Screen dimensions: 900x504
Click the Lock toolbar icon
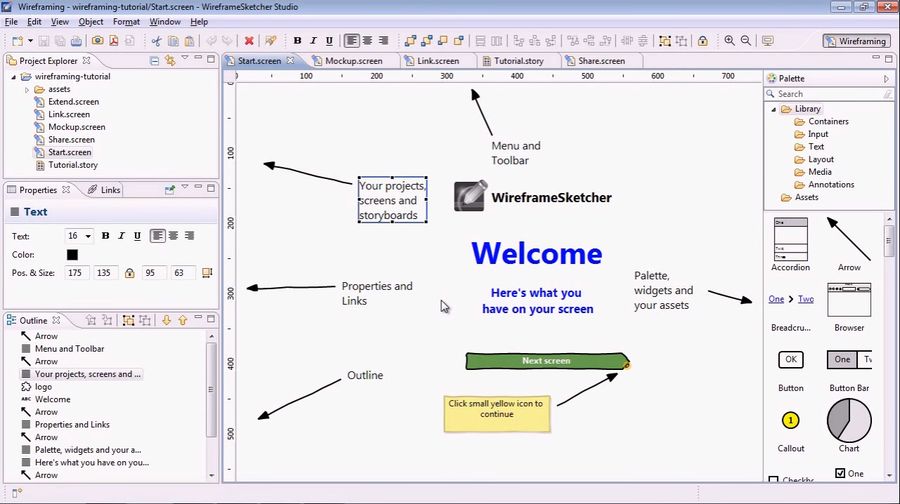703,41
